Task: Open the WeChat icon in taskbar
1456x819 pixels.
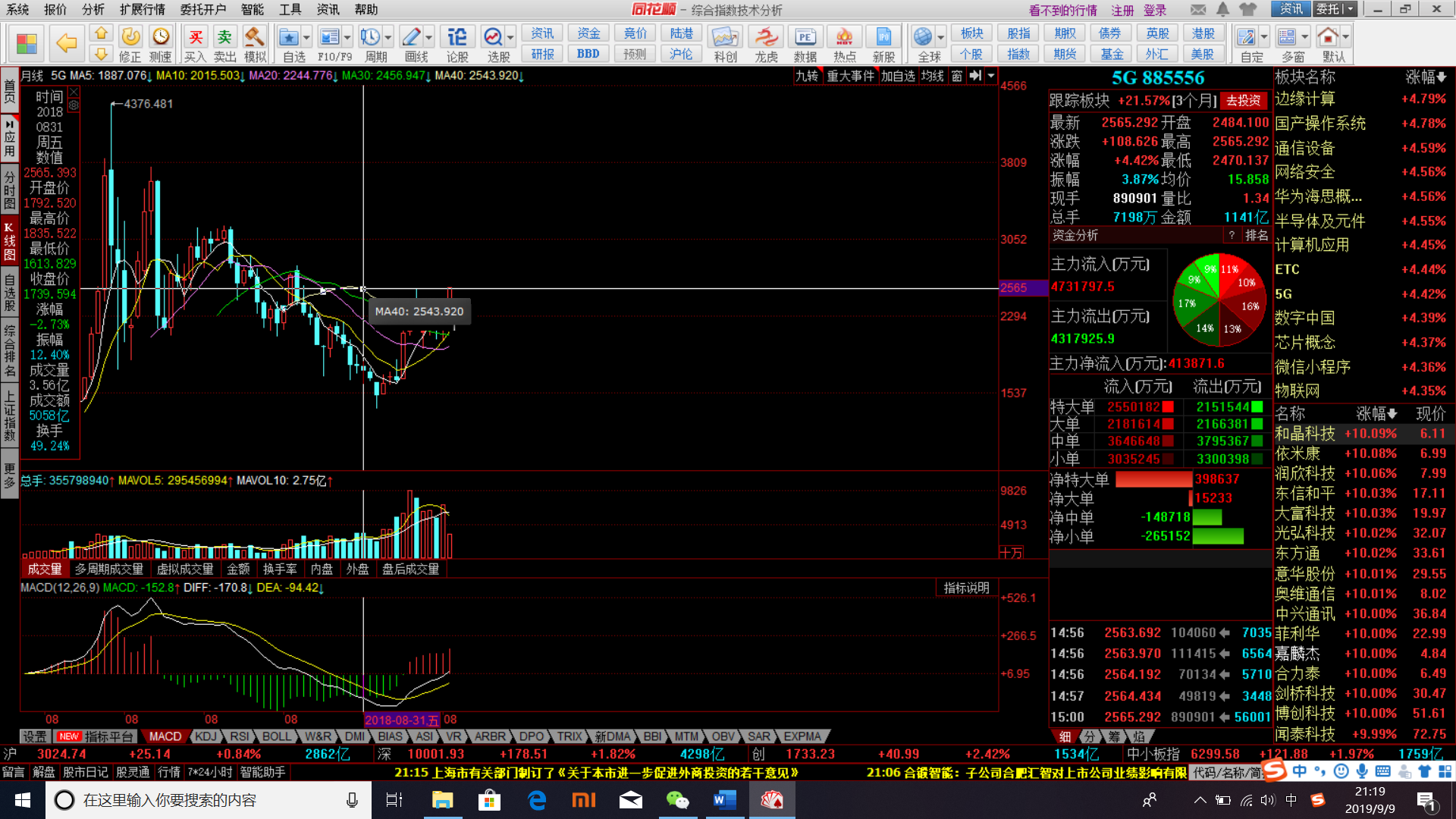Action: 676,800
